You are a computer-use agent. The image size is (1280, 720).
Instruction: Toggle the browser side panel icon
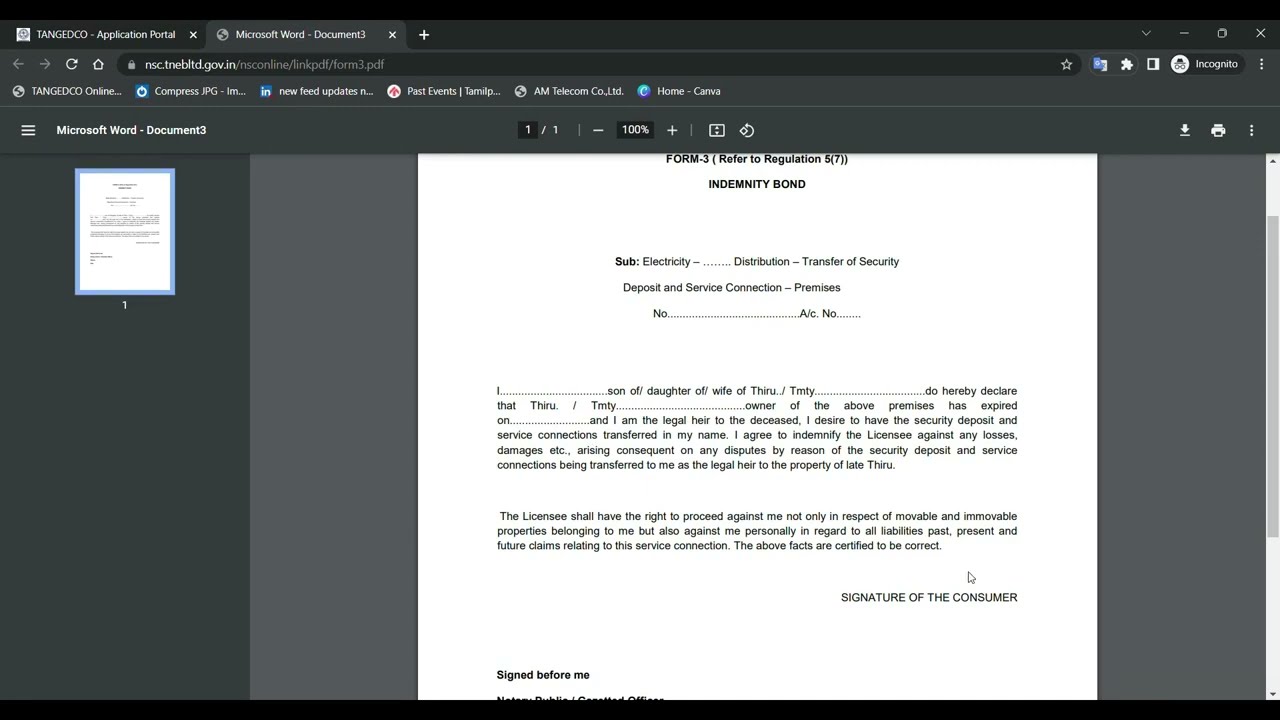click(1153, 64)
